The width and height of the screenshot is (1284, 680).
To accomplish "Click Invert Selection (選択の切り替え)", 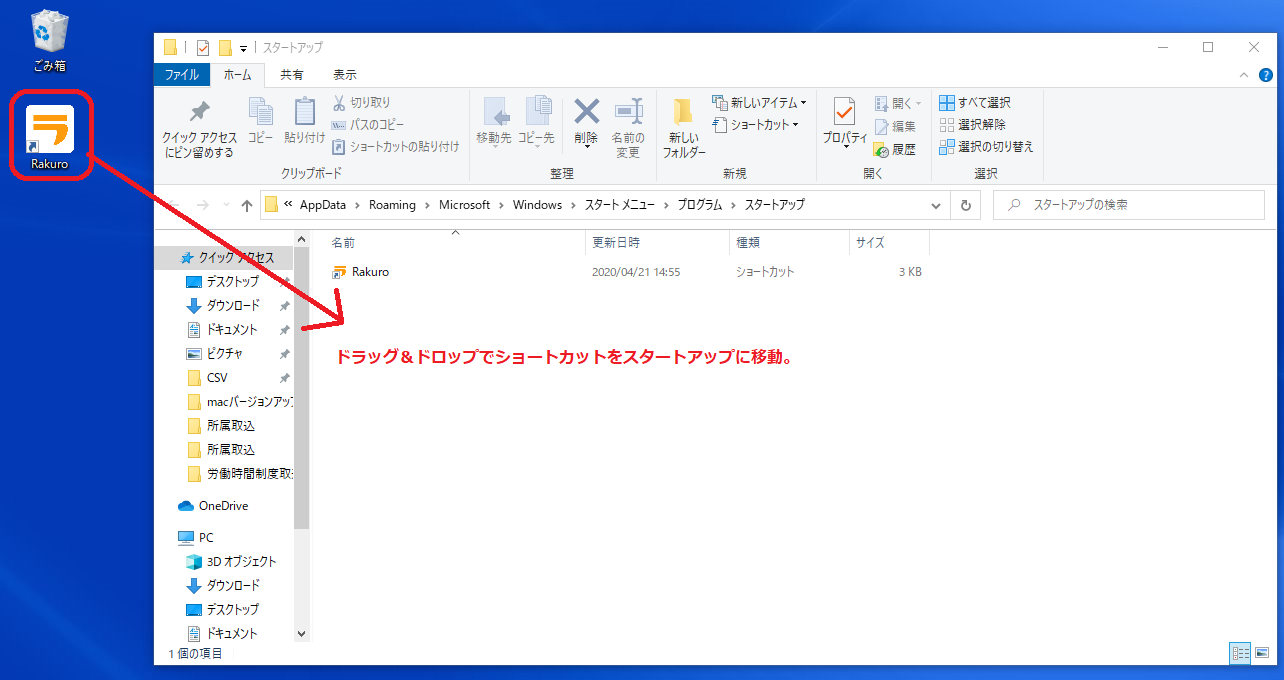I will pos(986,146).
